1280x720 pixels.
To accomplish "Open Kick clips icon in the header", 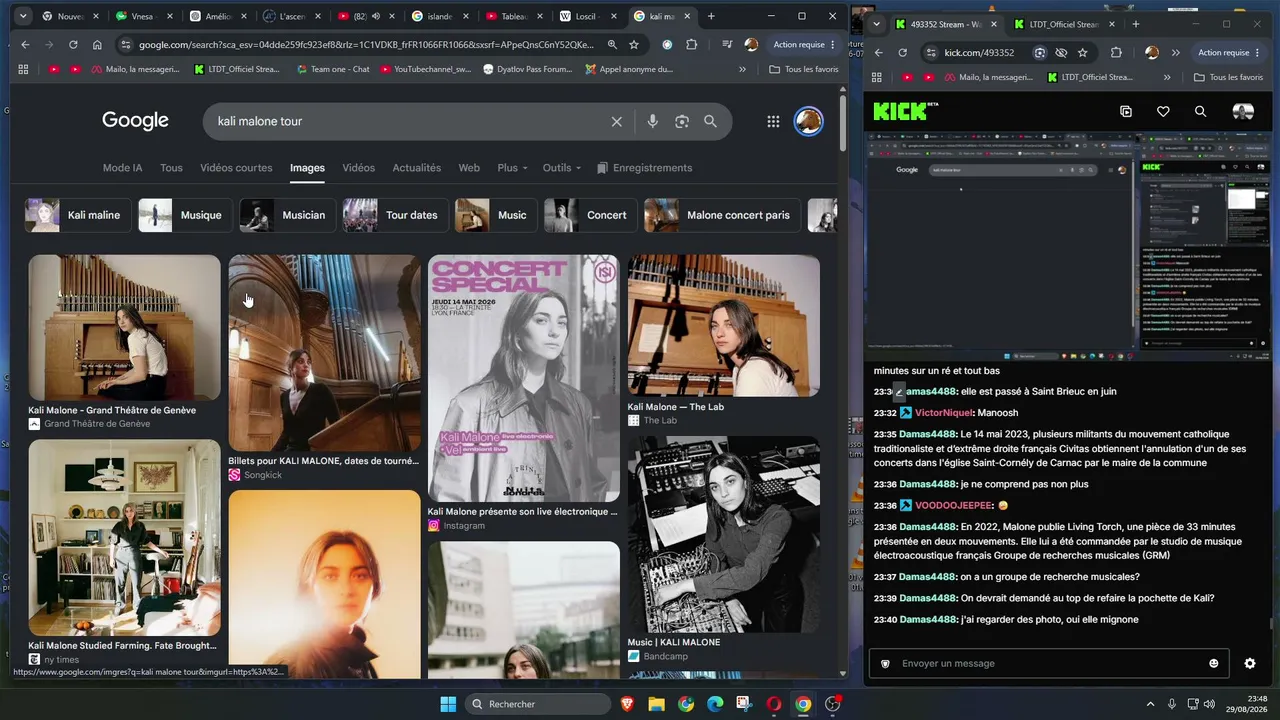I will [x=1126, y=112].
